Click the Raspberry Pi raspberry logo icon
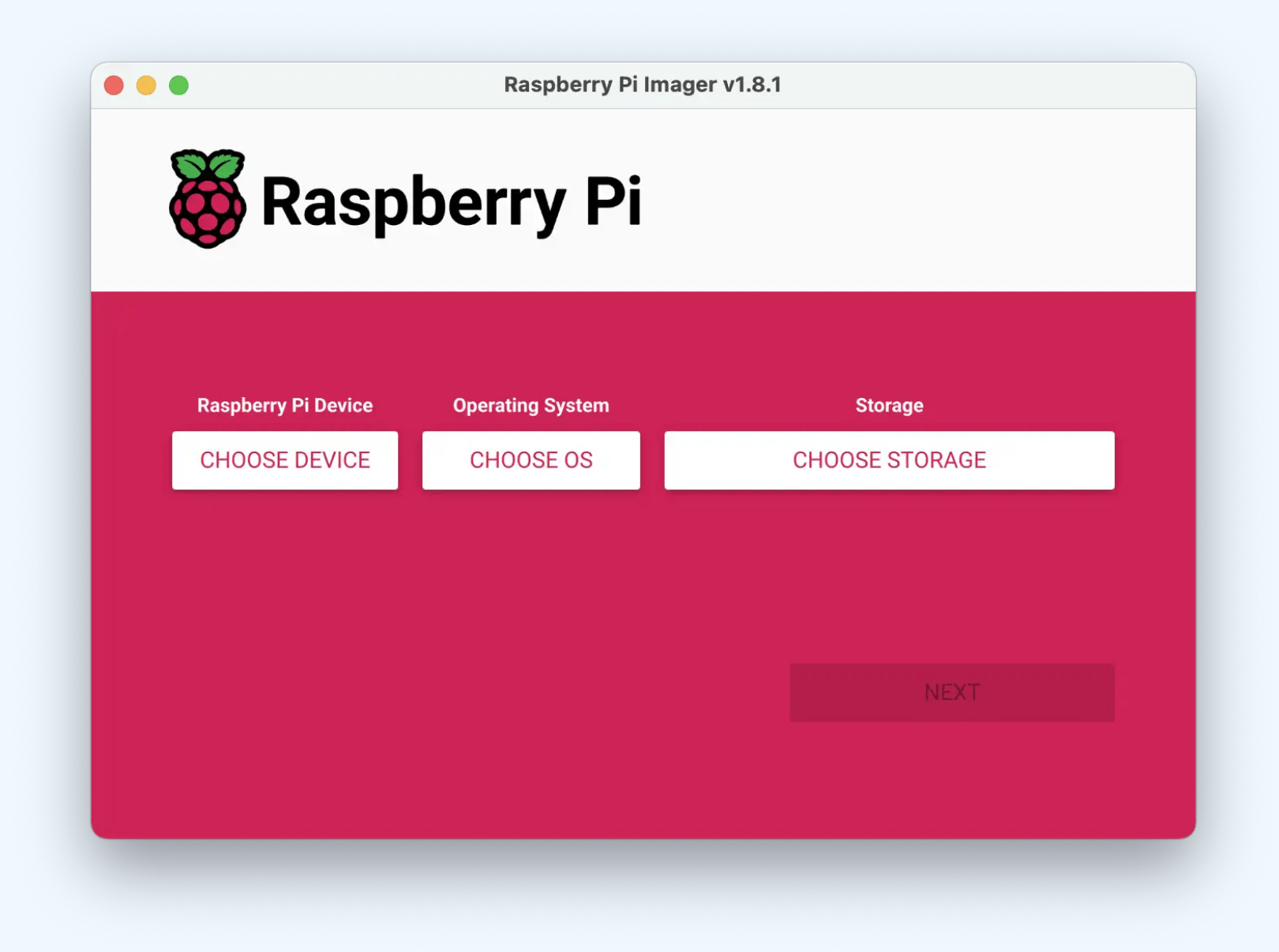This screenshot has height=952, width=1279. coord(207,197)
